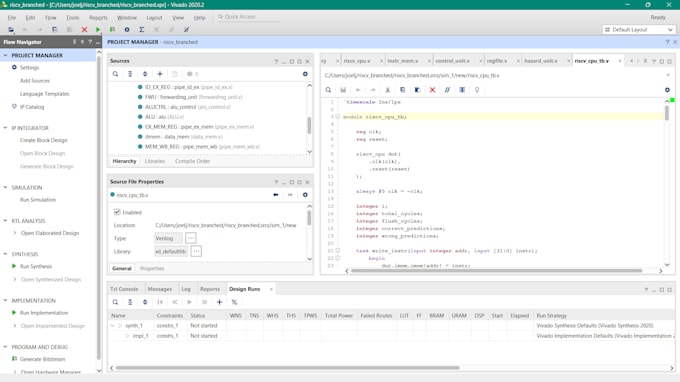Run synthesis via green play toolbar icon
680x382 pixels.
pos(98,29)
